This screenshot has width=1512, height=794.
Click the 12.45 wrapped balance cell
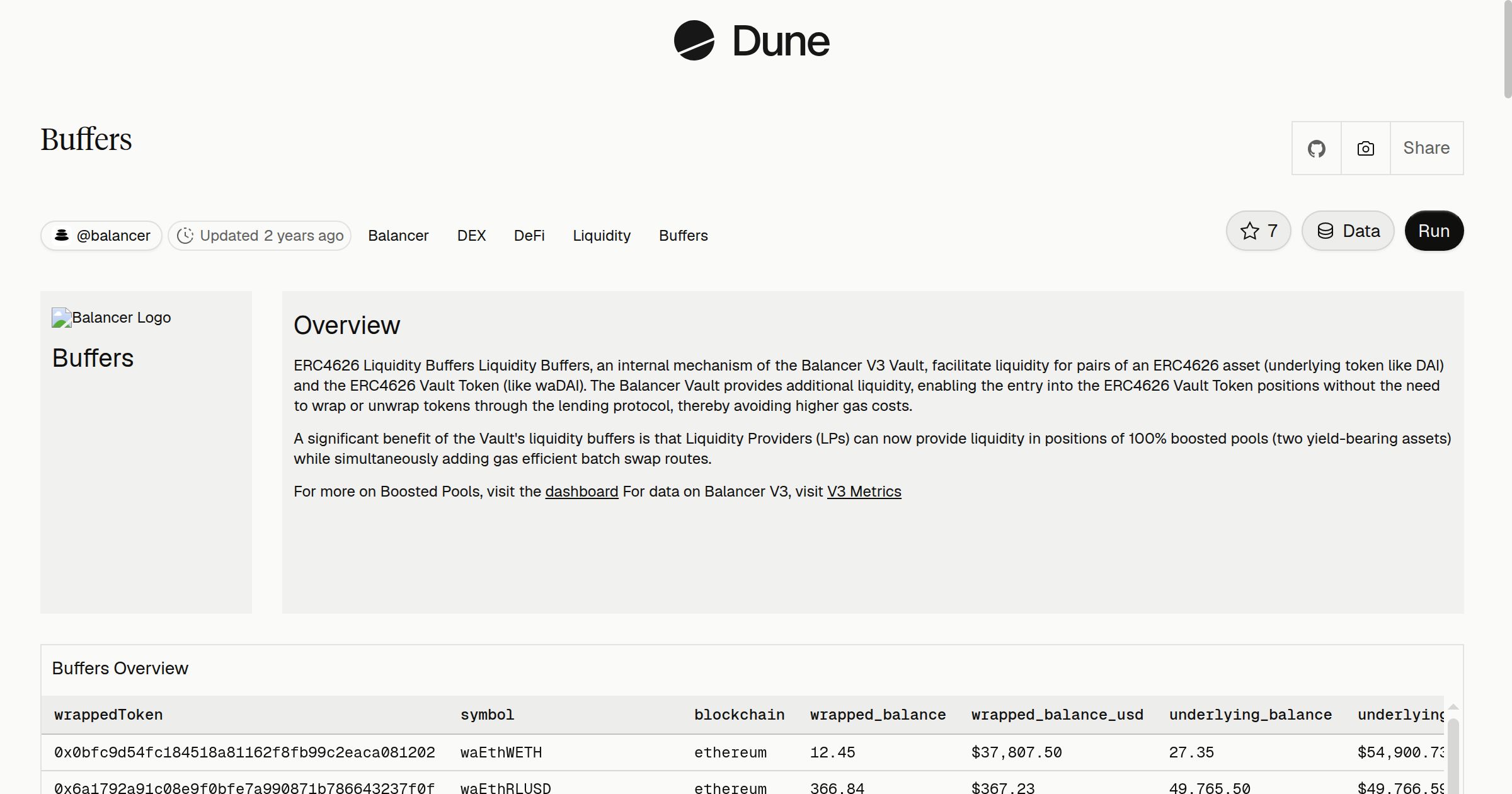[832, 752]
